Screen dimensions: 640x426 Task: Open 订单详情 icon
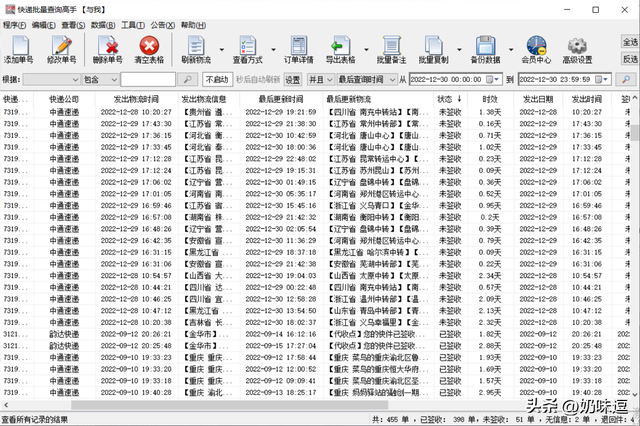coord(299,45)
